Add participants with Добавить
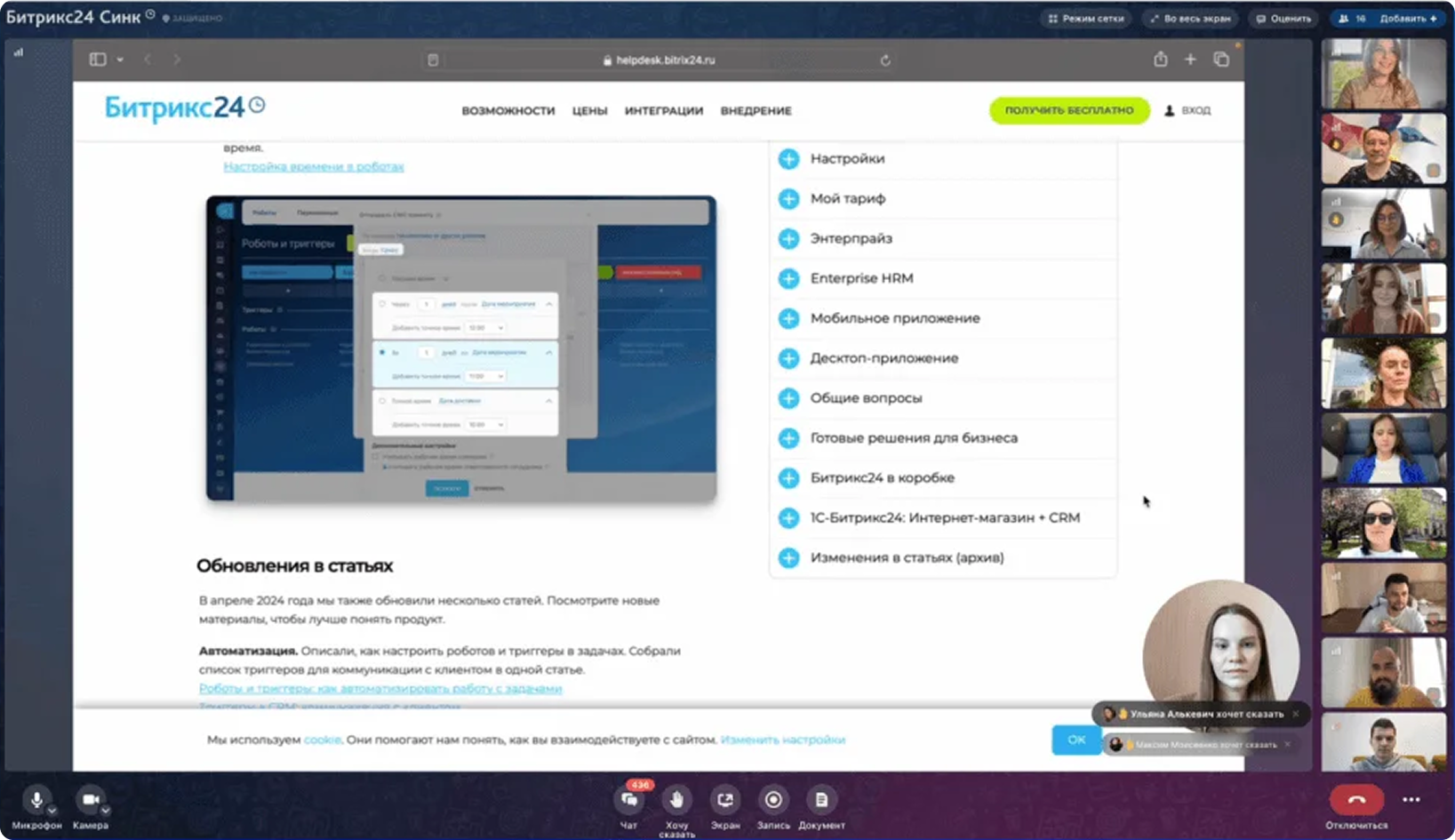This screenshot has width=1455, height=840. pyautogui.click(x=1408, y=18)
